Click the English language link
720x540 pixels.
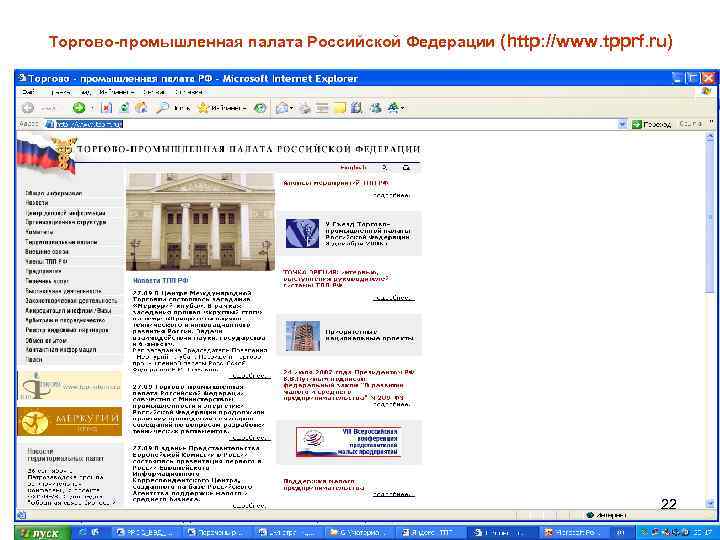(x=353, y=168)
